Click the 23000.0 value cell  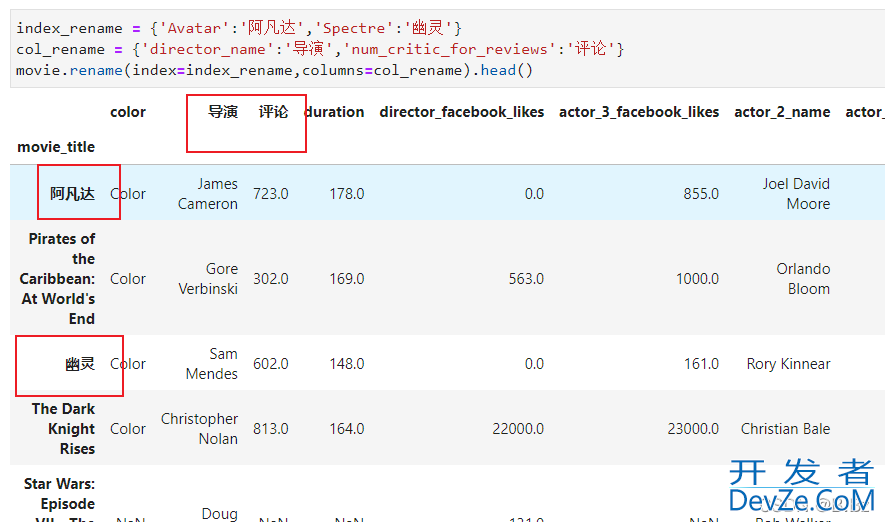point(693,428)
